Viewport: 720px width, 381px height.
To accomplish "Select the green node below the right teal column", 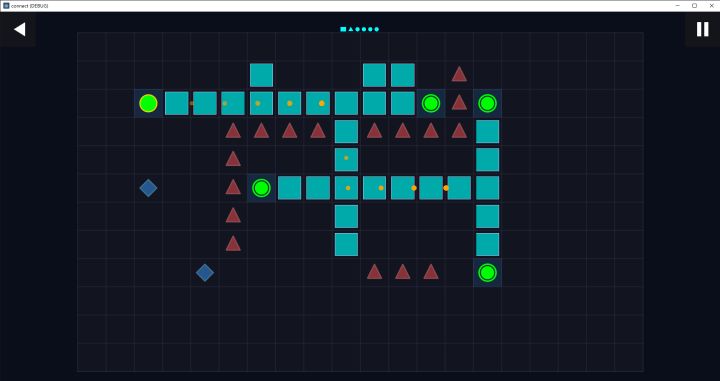I will (x=487, y=273).
